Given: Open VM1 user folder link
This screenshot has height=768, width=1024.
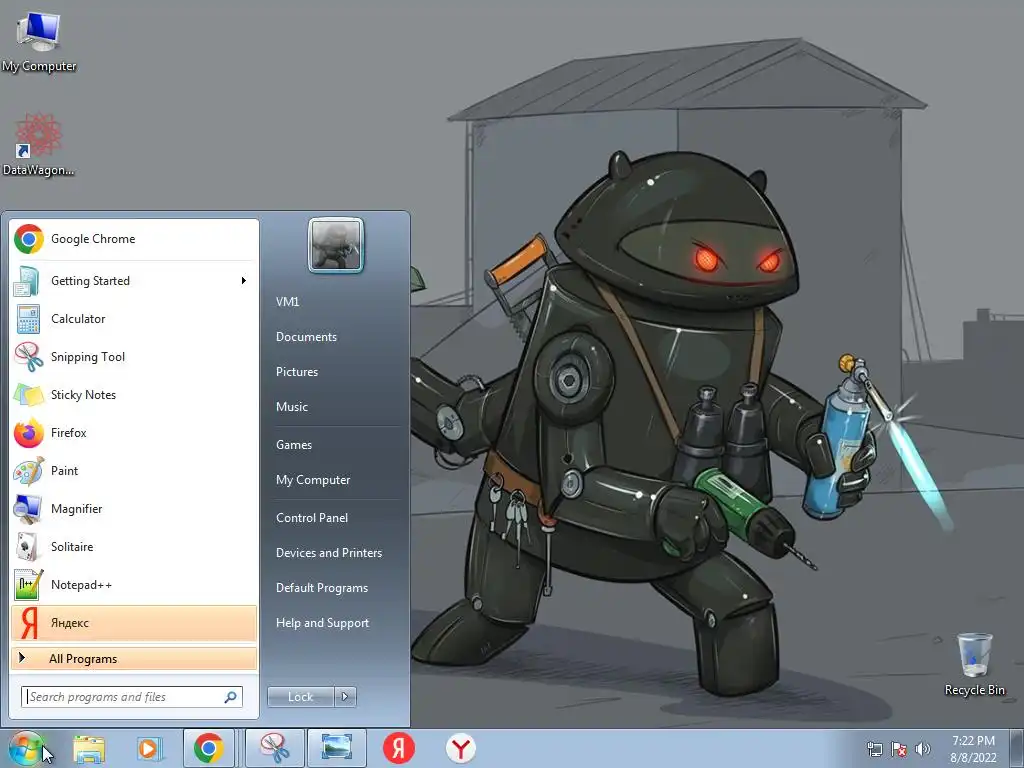Looking at the screenshot, I should coord(287,302).
